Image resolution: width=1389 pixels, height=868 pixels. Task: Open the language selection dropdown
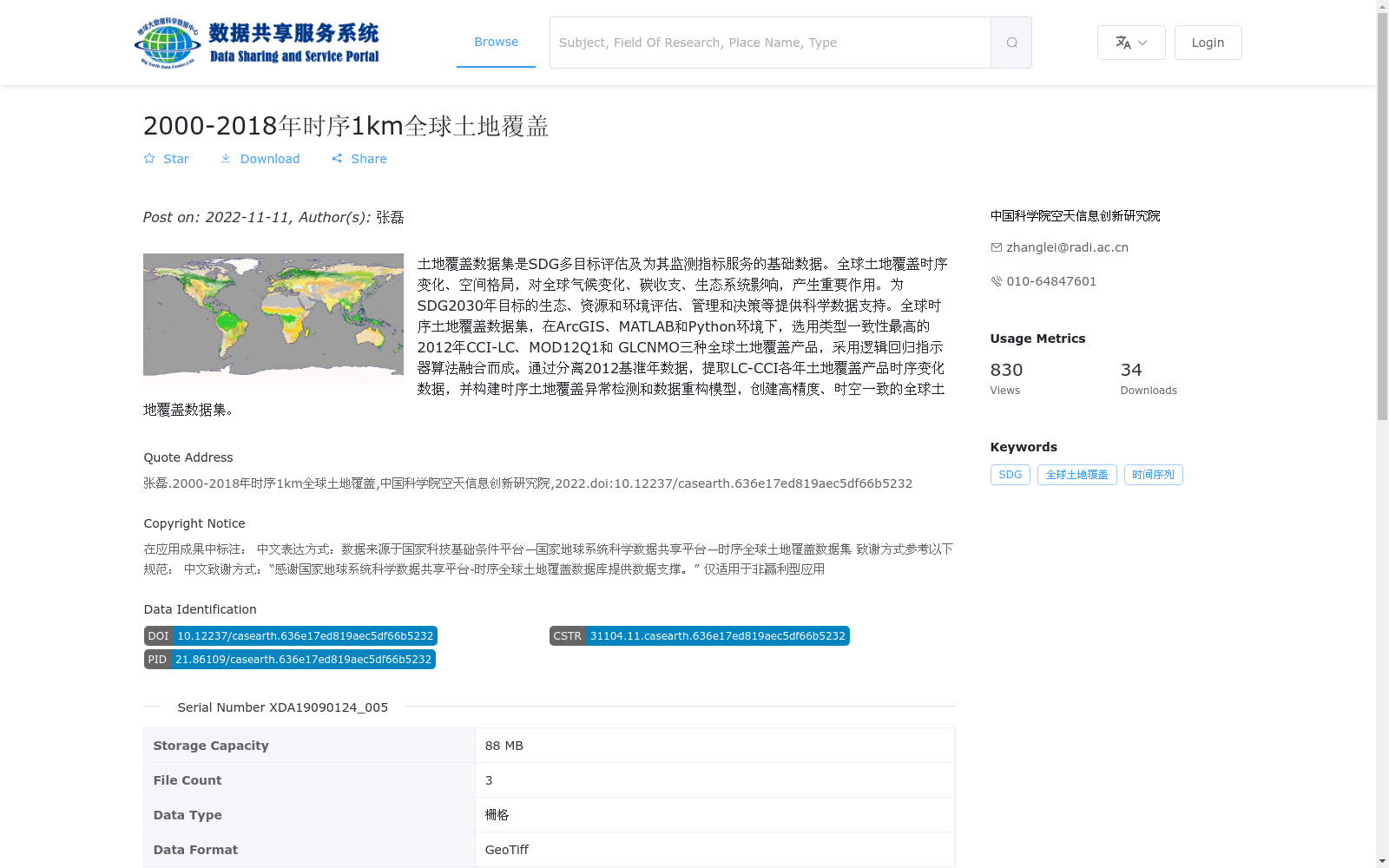[x=1131, y=43]
